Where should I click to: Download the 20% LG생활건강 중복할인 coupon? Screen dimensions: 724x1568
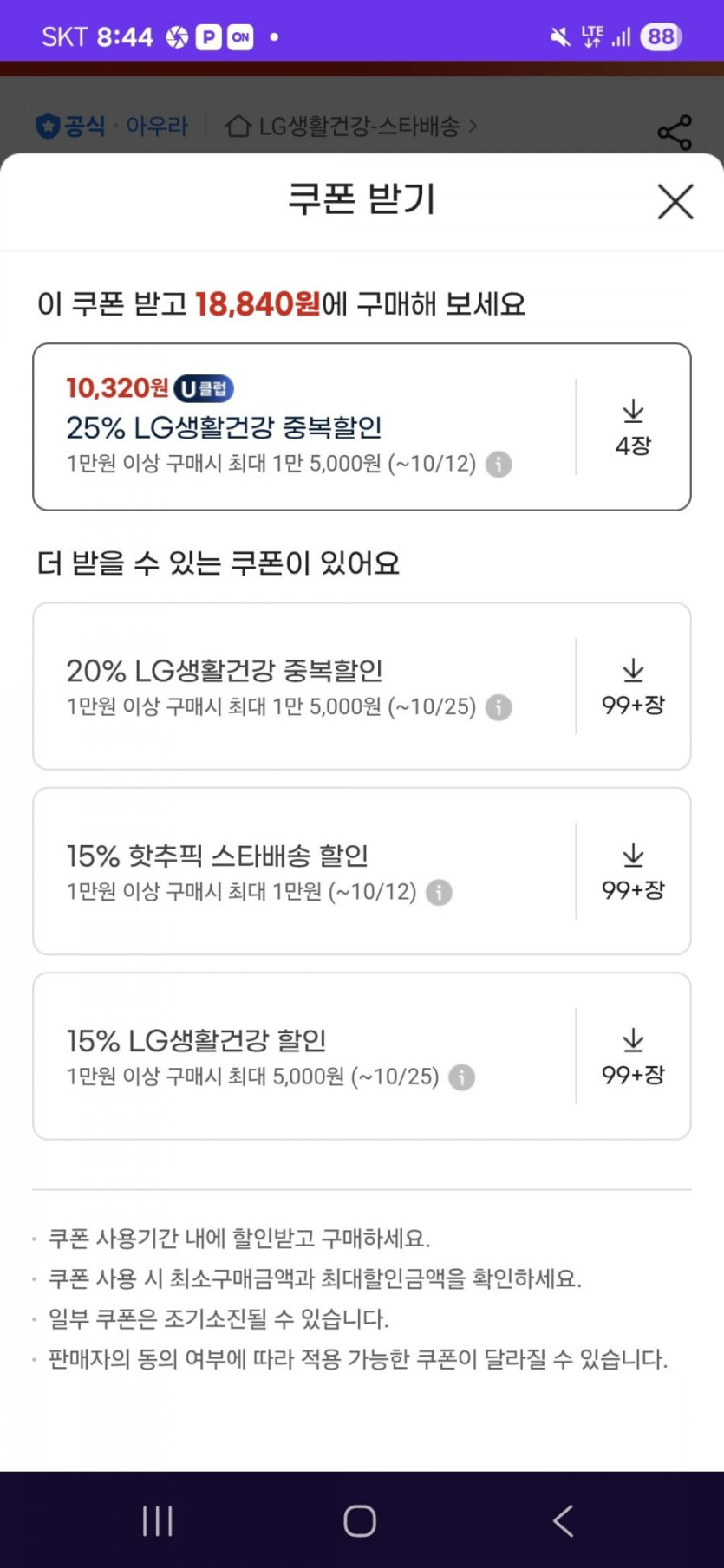tap(633, 686)
